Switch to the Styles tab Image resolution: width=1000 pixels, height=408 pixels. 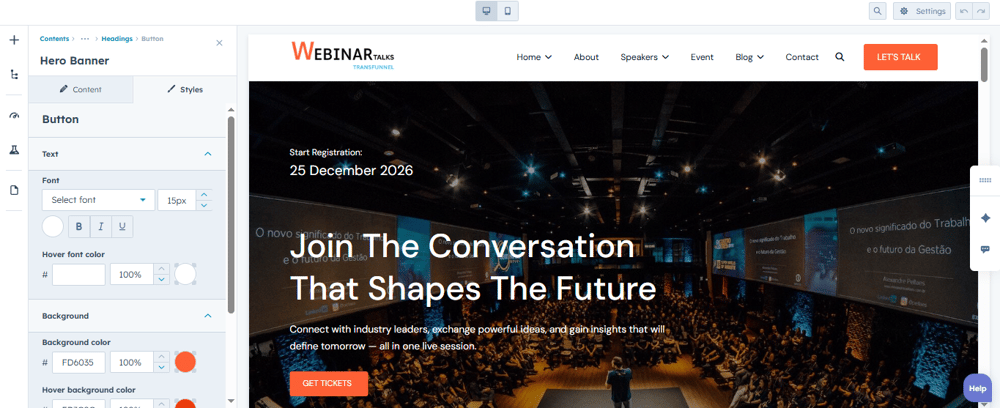coord(185,90)
